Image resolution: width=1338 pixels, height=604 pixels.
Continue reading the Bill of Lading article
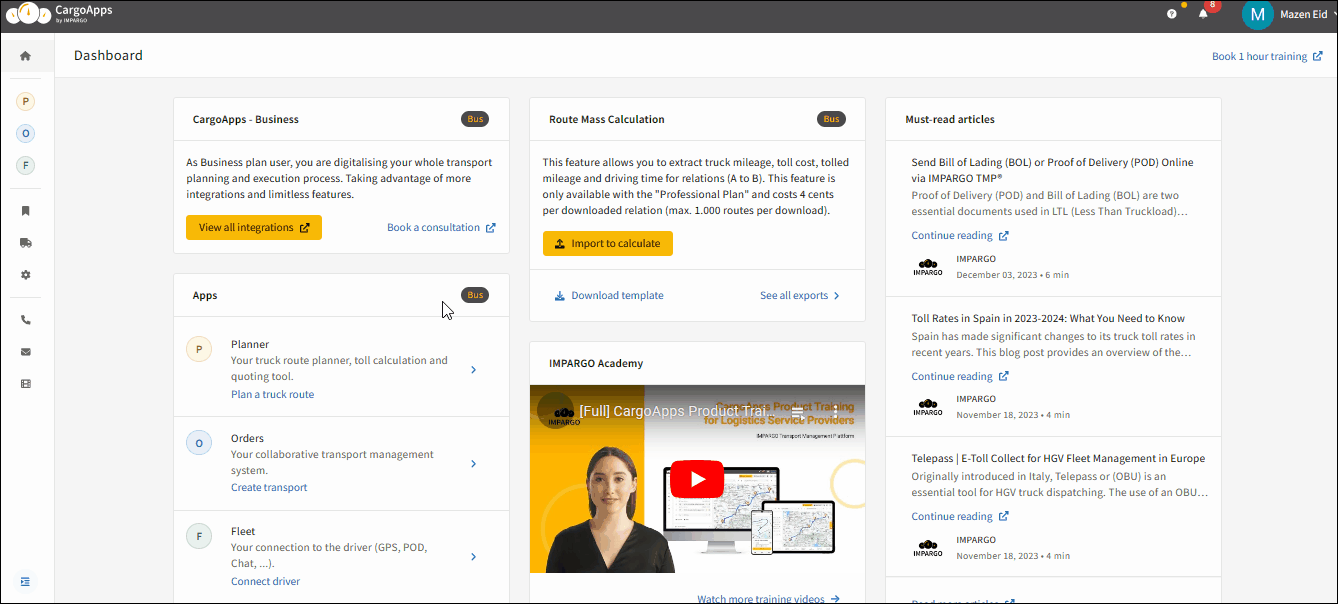click(960, 236)
